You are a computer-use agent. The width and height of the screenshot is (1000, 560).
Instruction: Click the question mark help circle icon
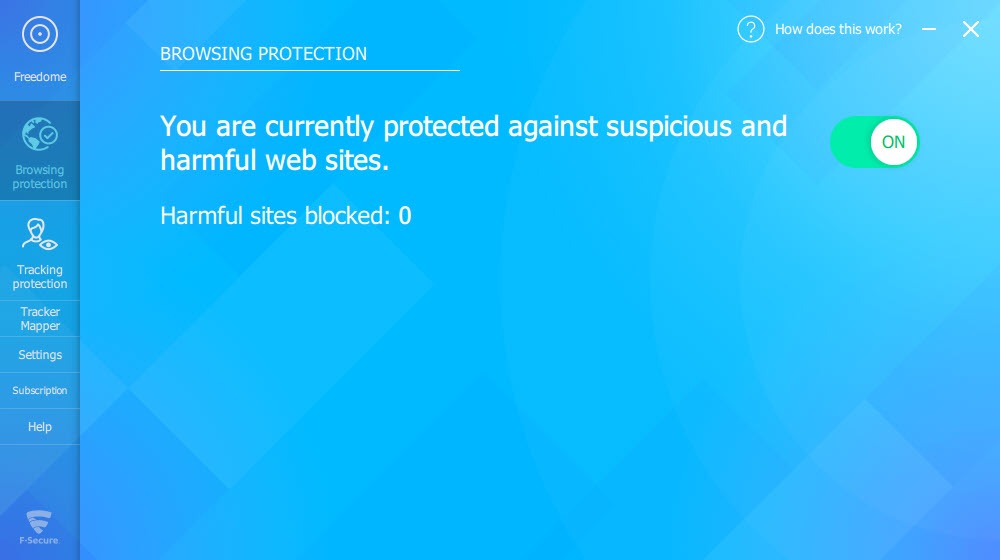[x=751, y=29]
